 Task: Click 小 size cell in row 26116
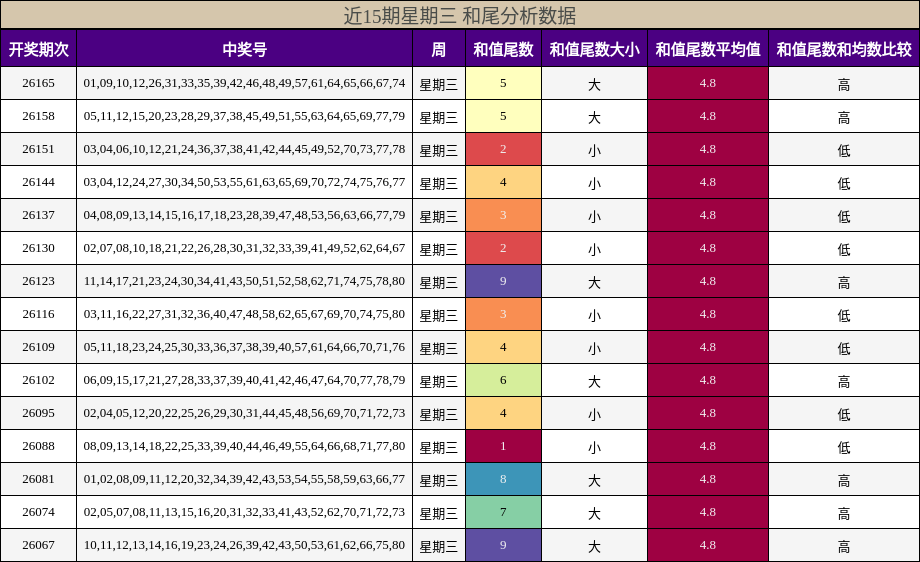pos(594,315)
